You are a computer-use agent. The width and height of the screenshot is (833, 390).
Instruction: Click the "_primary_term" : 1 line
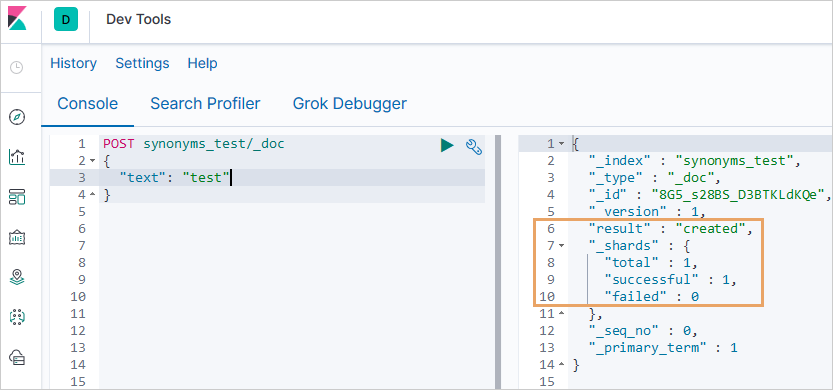662,347
